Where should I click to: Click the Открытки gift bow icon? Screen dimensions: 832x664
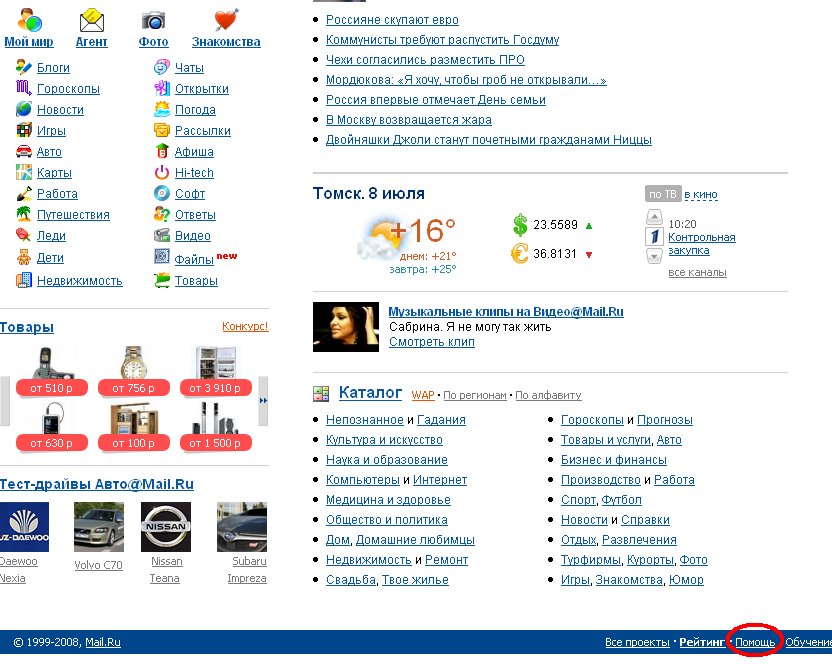pyautogui.click(x=162, y=88)
